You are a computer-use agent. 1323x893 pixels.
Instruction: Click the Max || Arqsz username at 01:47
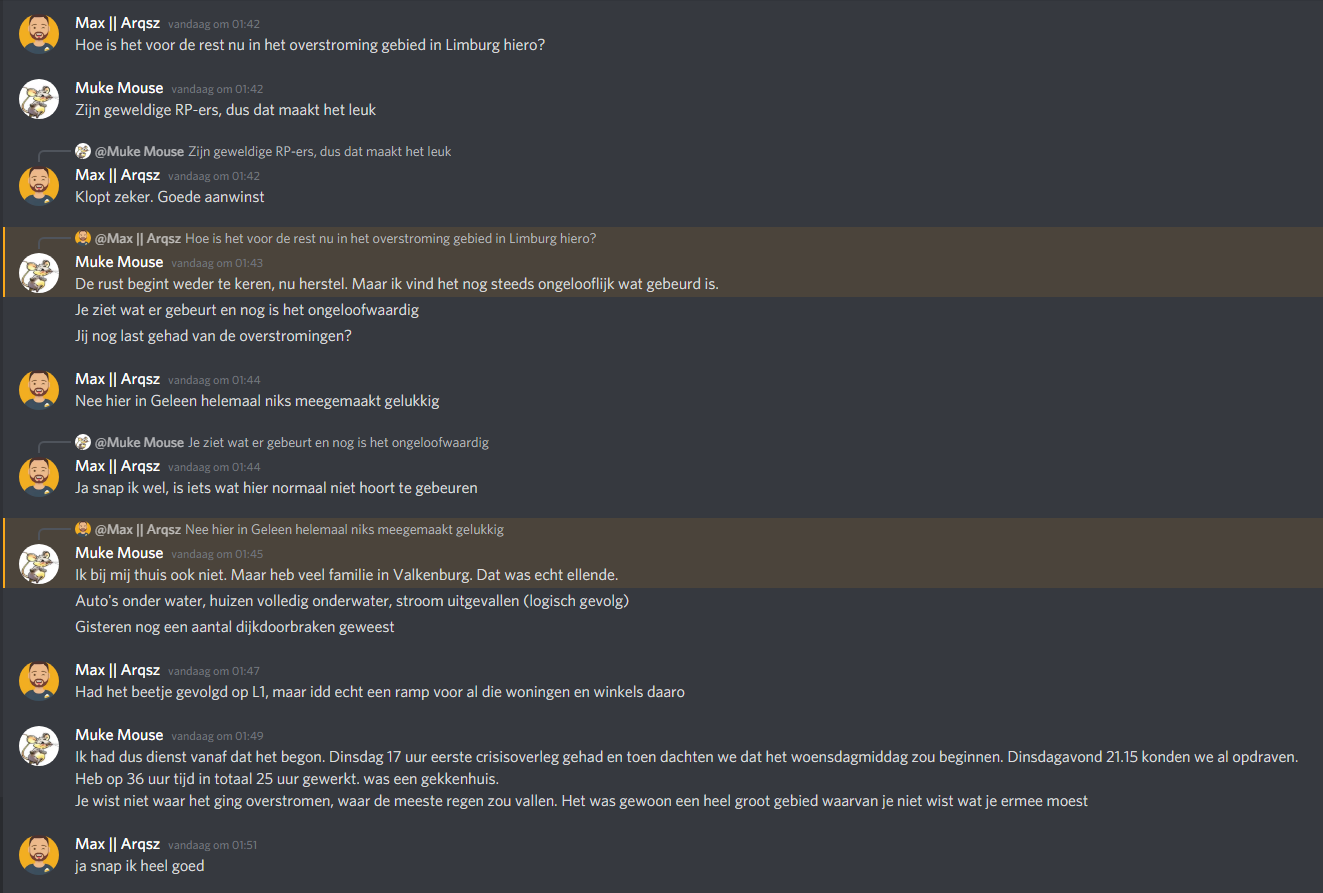pos(117,670)
